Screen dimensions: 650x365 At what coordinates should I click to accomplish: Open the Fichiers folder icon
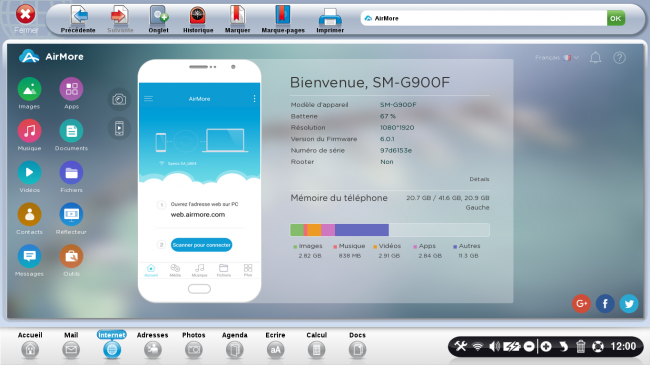71,173
